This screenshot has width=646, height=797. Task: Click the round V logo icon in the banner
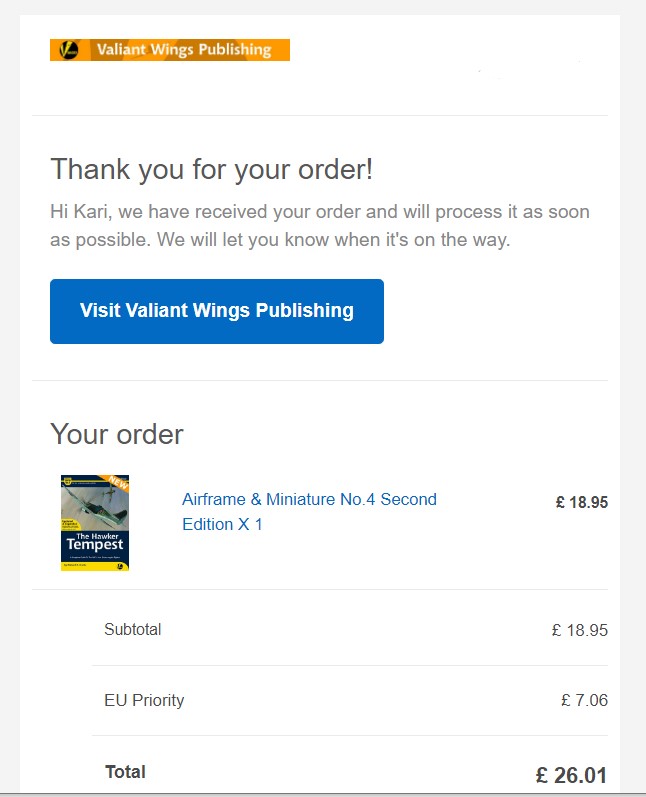tap(69, 50)
